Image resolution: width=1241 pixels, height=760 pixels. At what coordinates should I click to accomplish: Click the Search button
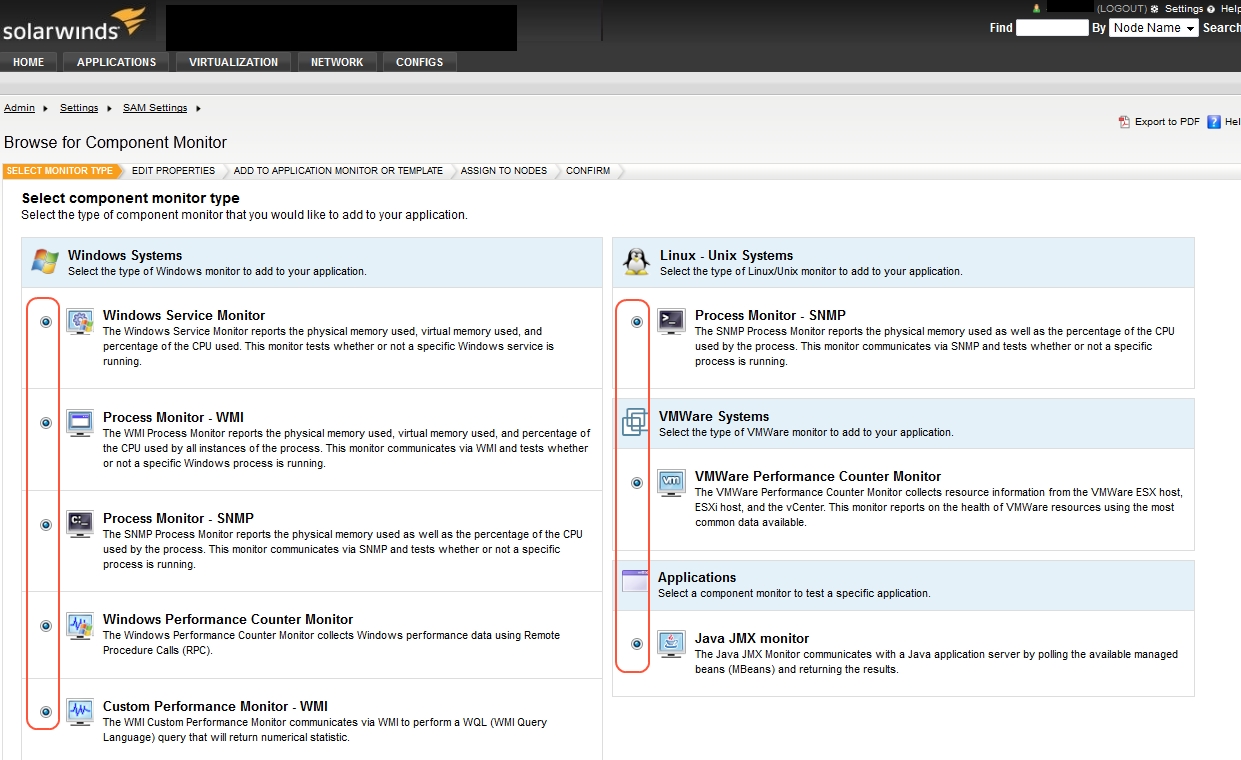(x=1221, y=28)
